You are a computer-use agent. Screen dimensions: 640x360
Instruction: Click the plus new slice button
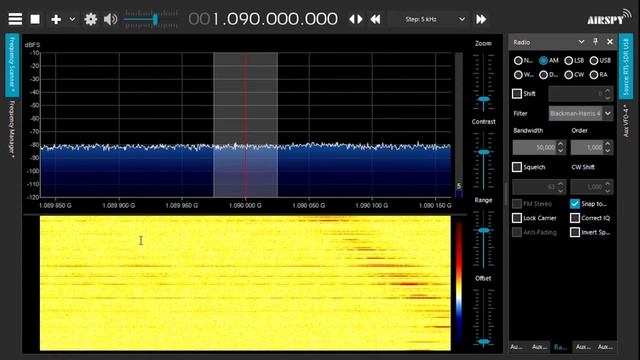pos(56,19)
